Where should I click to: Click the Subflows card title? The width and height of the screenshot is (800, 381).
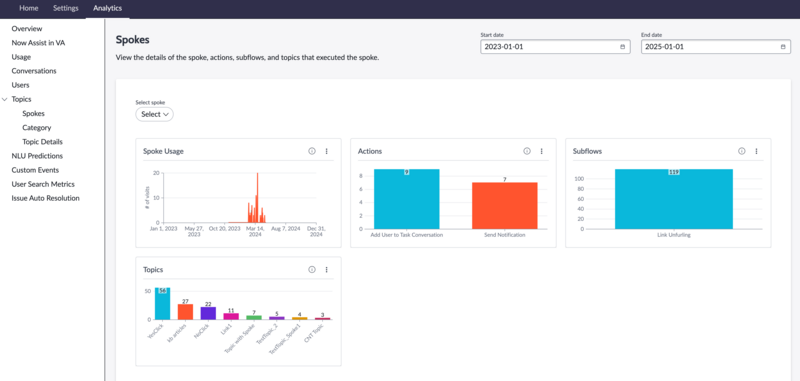pyautogui.click(x=587, y=151)
